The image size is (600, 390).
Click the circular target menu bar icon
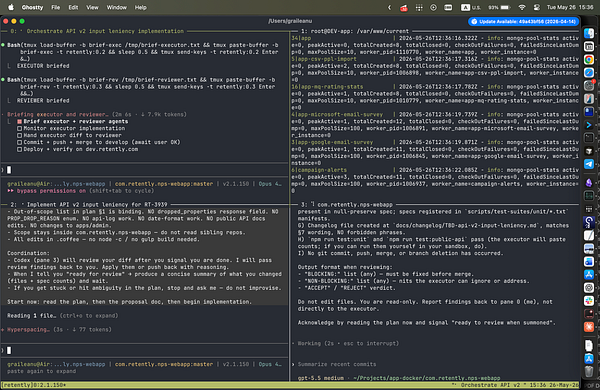433,7
